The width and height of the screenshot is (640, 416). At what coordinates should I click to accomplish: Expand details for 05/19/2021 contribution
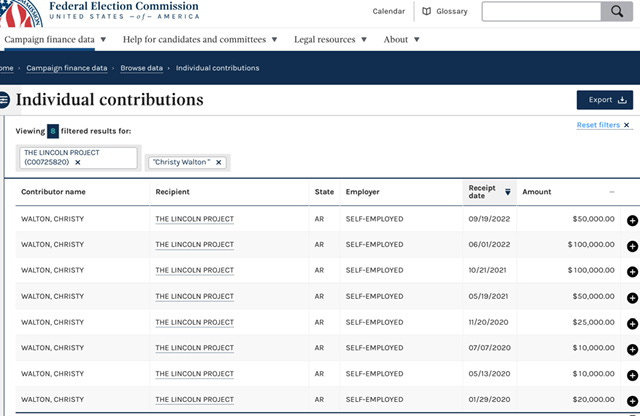pyautogui.click(x=632, y=298)
